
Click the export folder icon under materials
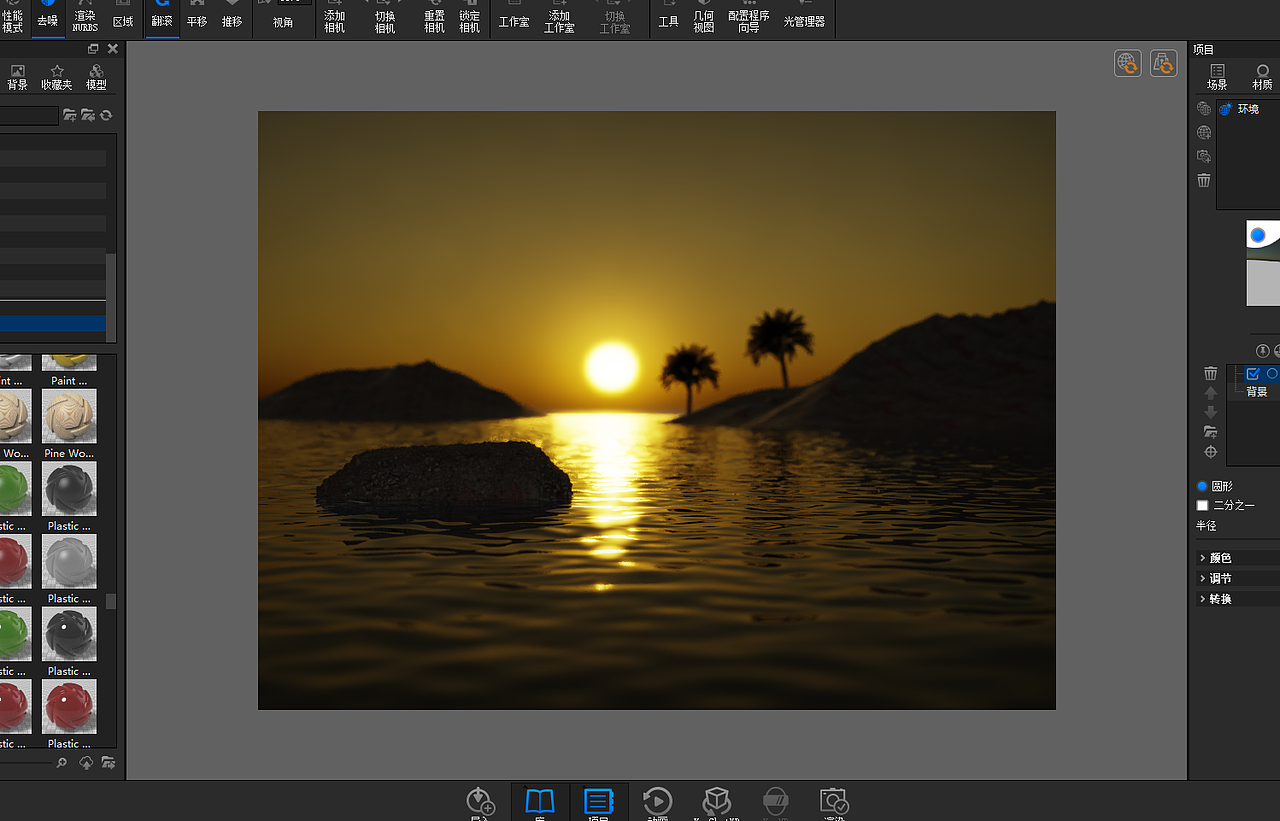(x=107, y=763)
